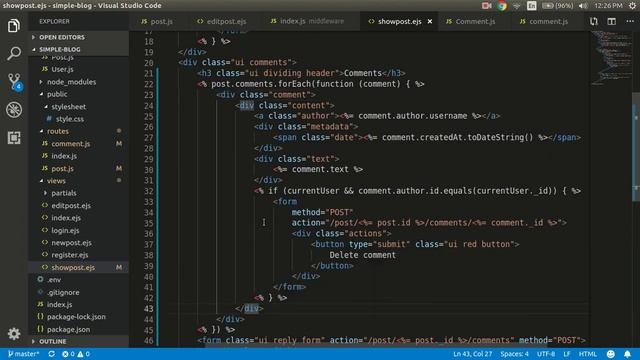The height and width of the screenshot is (360, 640).
Task: Split the editor with the split icon
Action: 611,21
